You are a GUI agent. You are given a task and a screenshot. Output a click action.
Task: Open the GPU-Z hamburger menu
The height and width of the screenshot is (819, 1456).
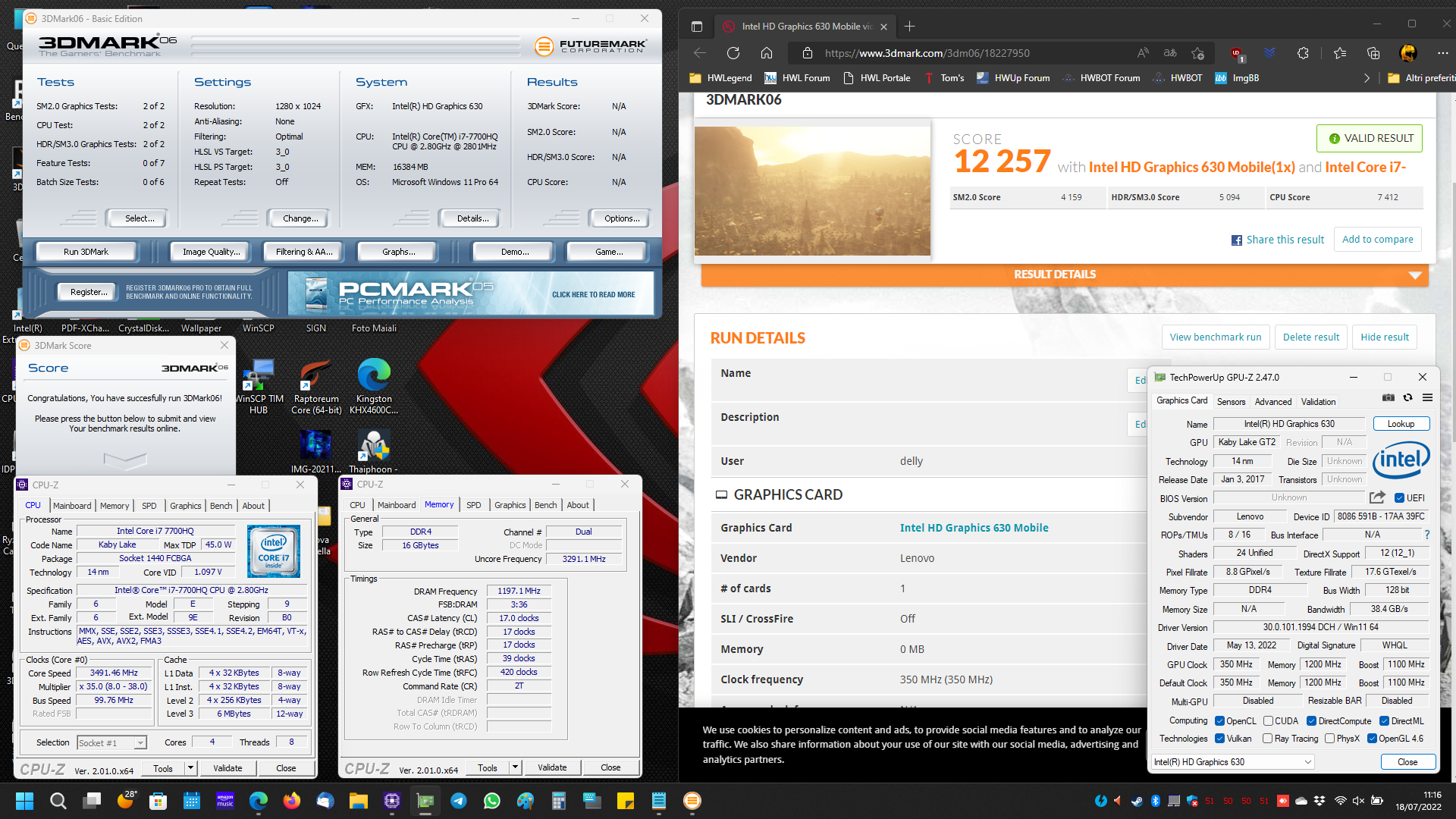(1427, 397)
